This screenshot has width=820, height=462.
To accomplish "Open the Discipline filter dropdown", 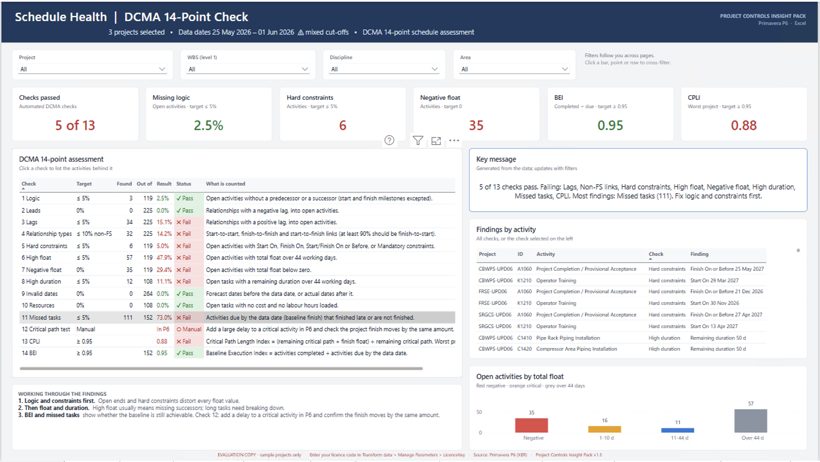I will [384, 69].
